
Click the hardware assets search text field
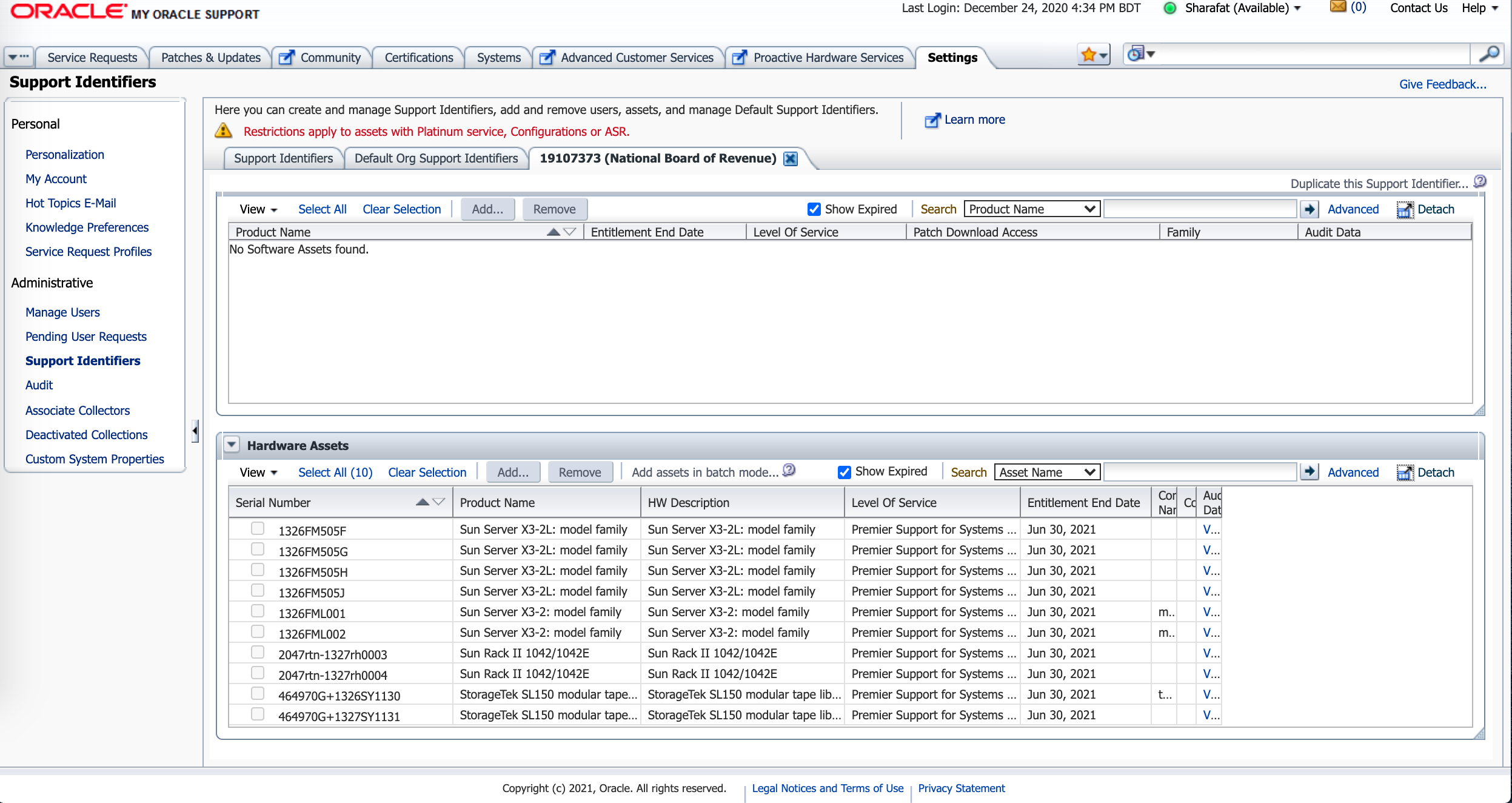coord(1199,472)
